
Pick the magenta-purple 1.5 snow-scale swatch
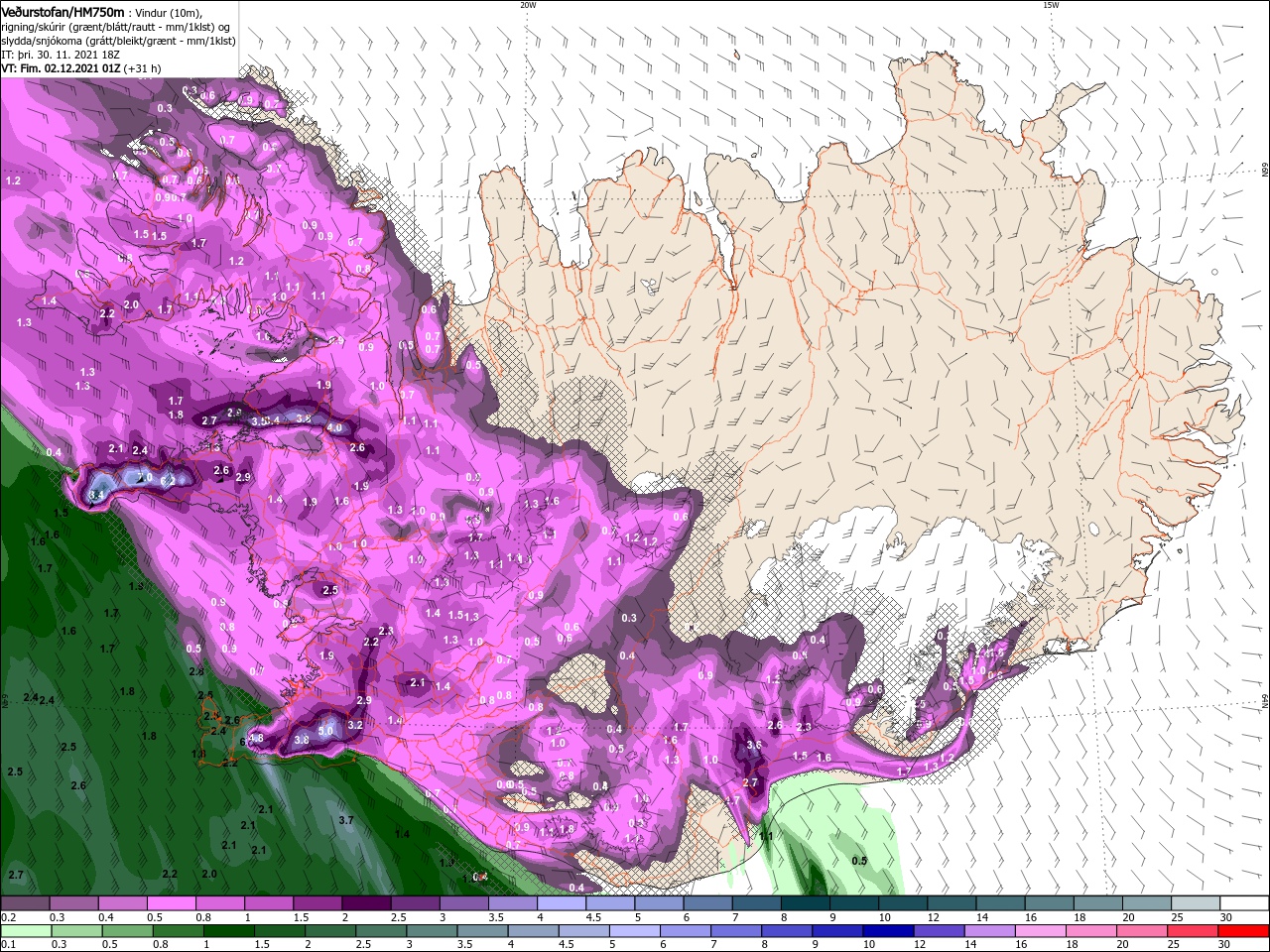click(317, 903)
